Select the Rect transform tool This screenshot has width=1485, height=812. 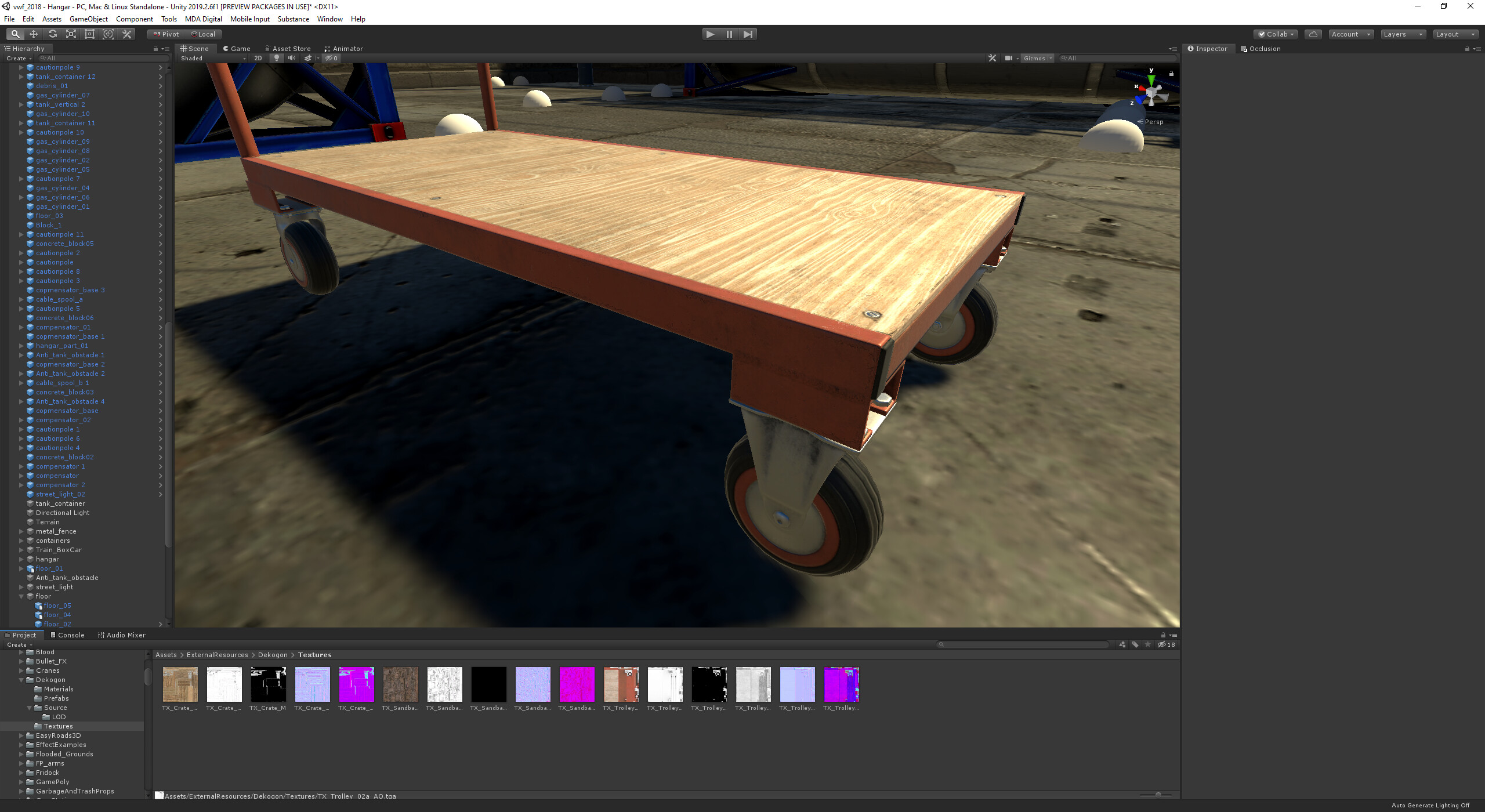[89, 34]
